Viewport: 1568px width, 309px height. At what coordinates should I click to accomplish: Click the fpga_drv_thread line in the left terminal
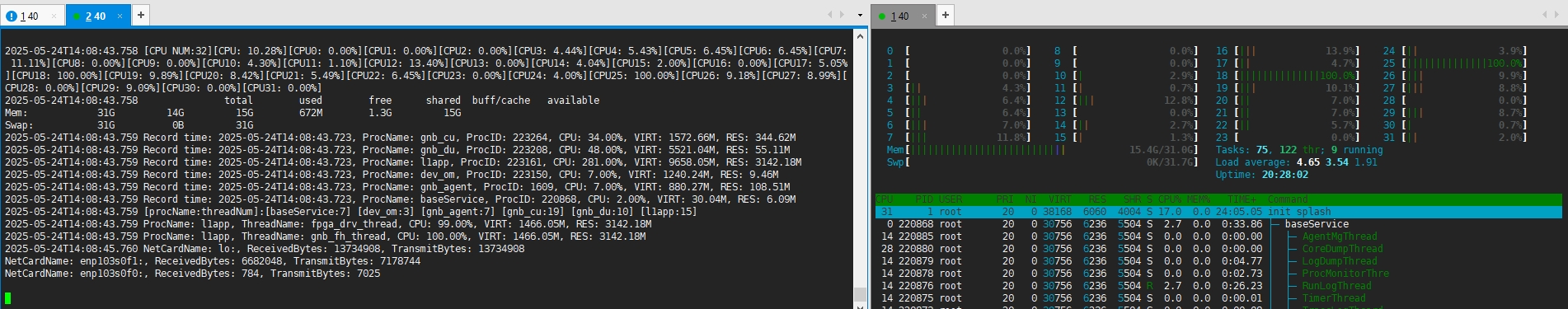click(328, 224)
